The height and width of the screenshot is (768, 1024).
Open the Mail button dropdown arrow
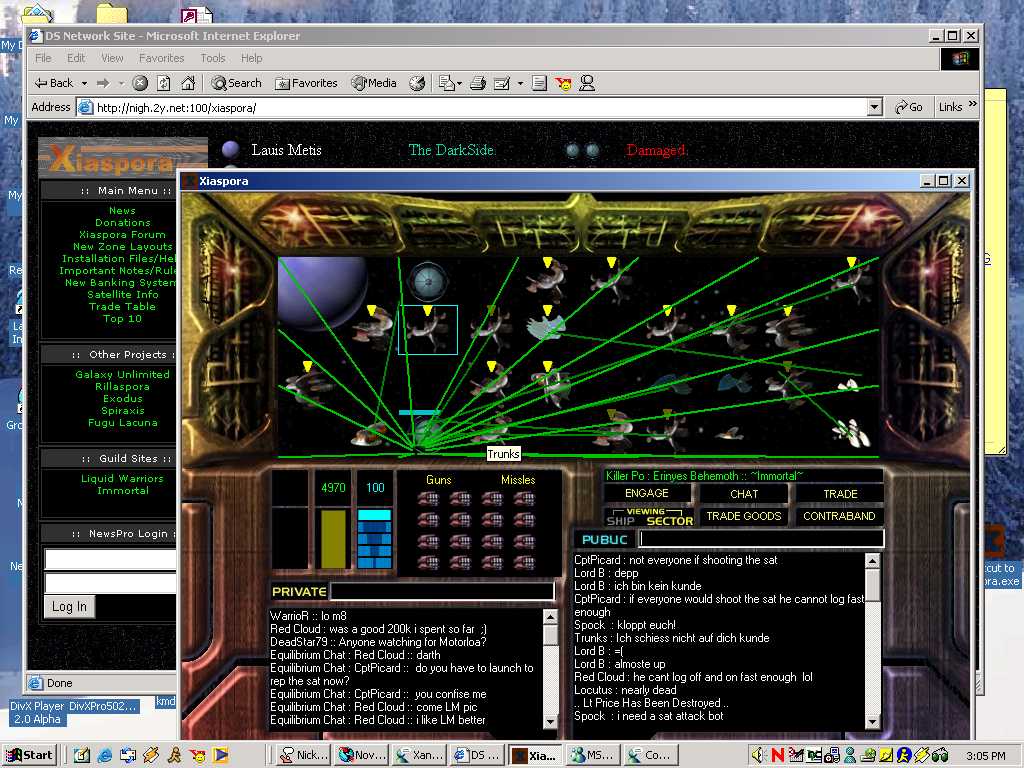tap(459, 83)
